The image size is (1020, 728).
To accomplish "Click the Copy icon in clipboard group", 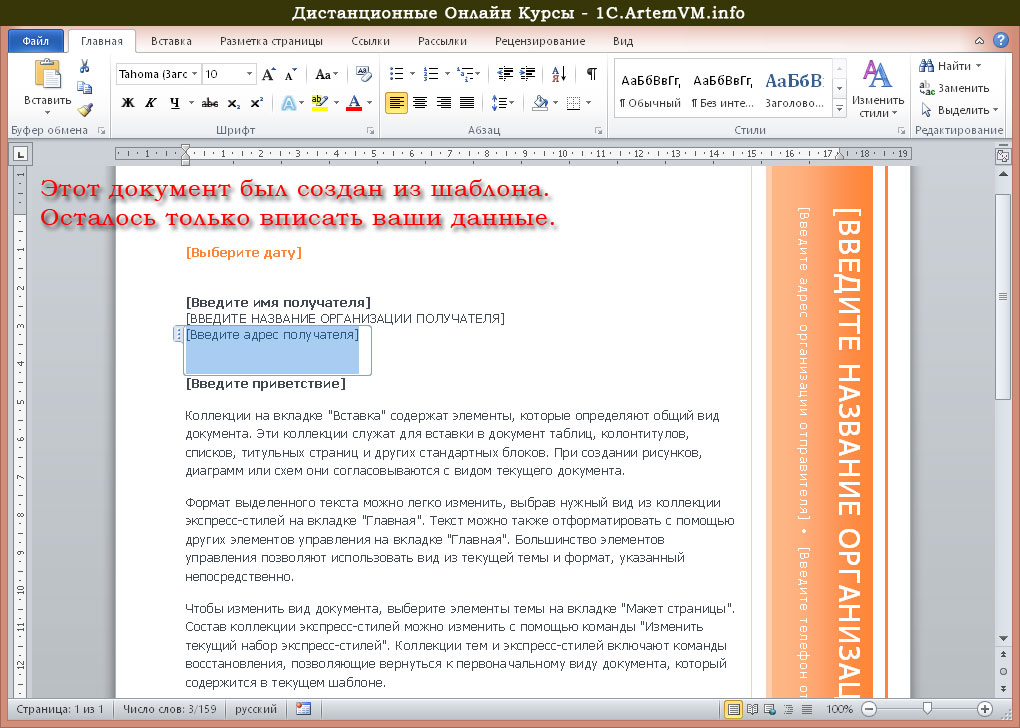I will pos(85,88).
